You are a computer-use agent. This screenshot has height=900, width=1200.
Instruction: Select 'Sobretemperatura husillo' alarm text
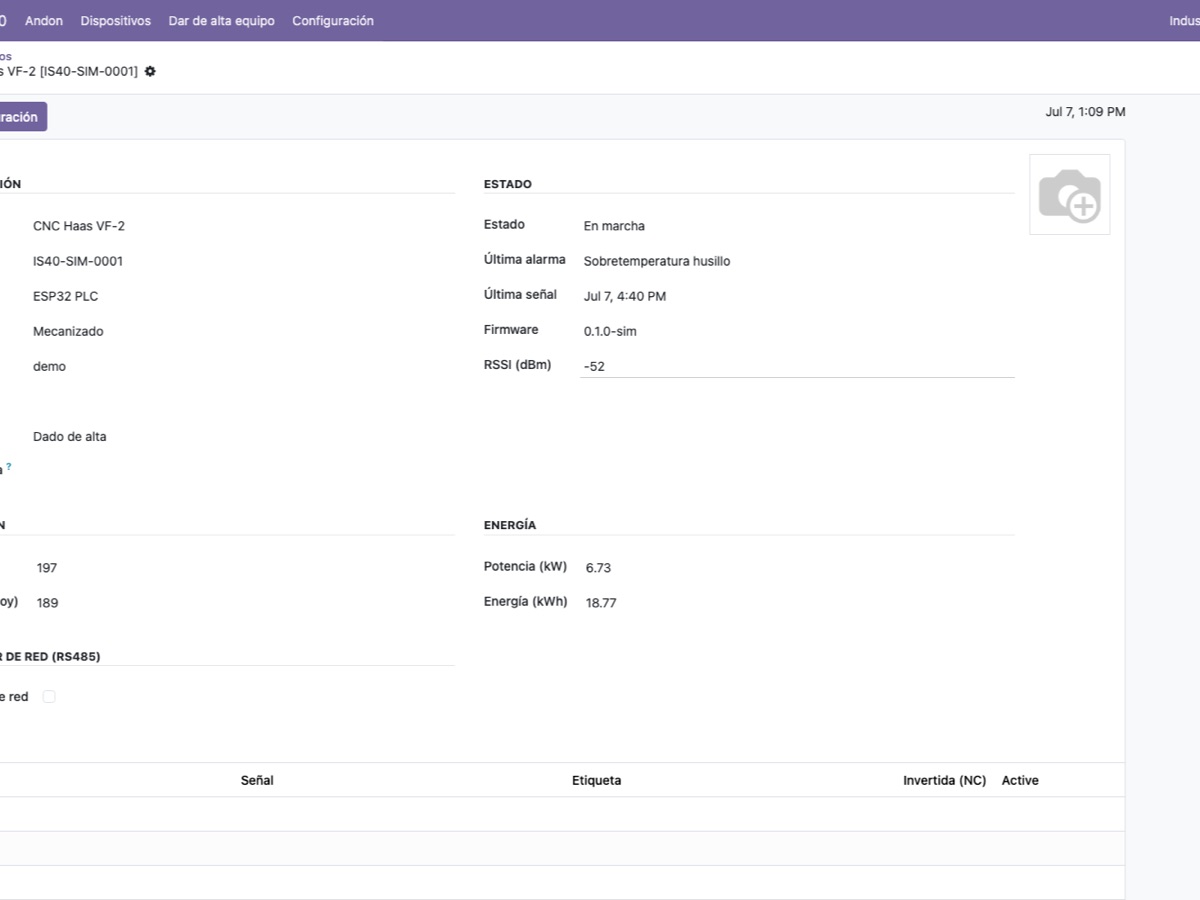click(x=657, y=261)
